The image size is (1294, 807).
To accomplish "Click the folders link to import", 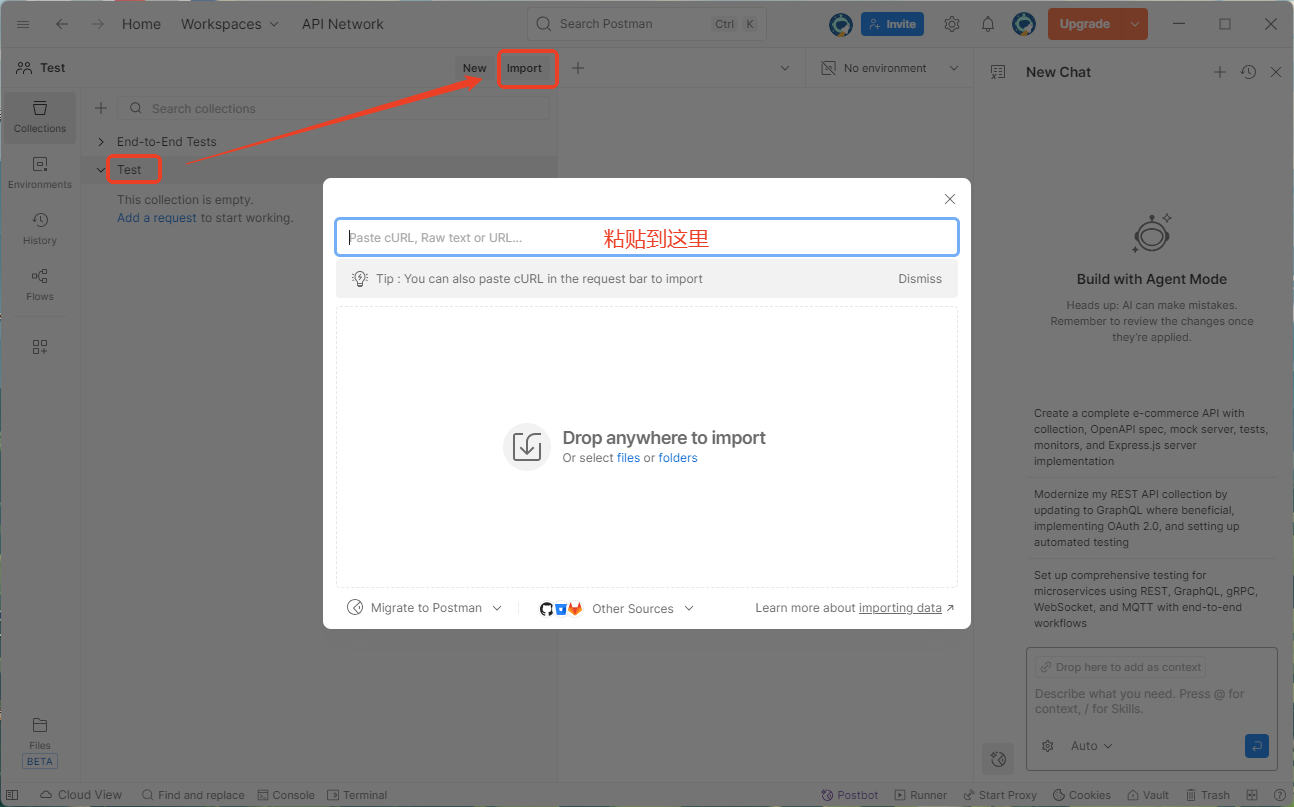I will (x=678, y=458).
